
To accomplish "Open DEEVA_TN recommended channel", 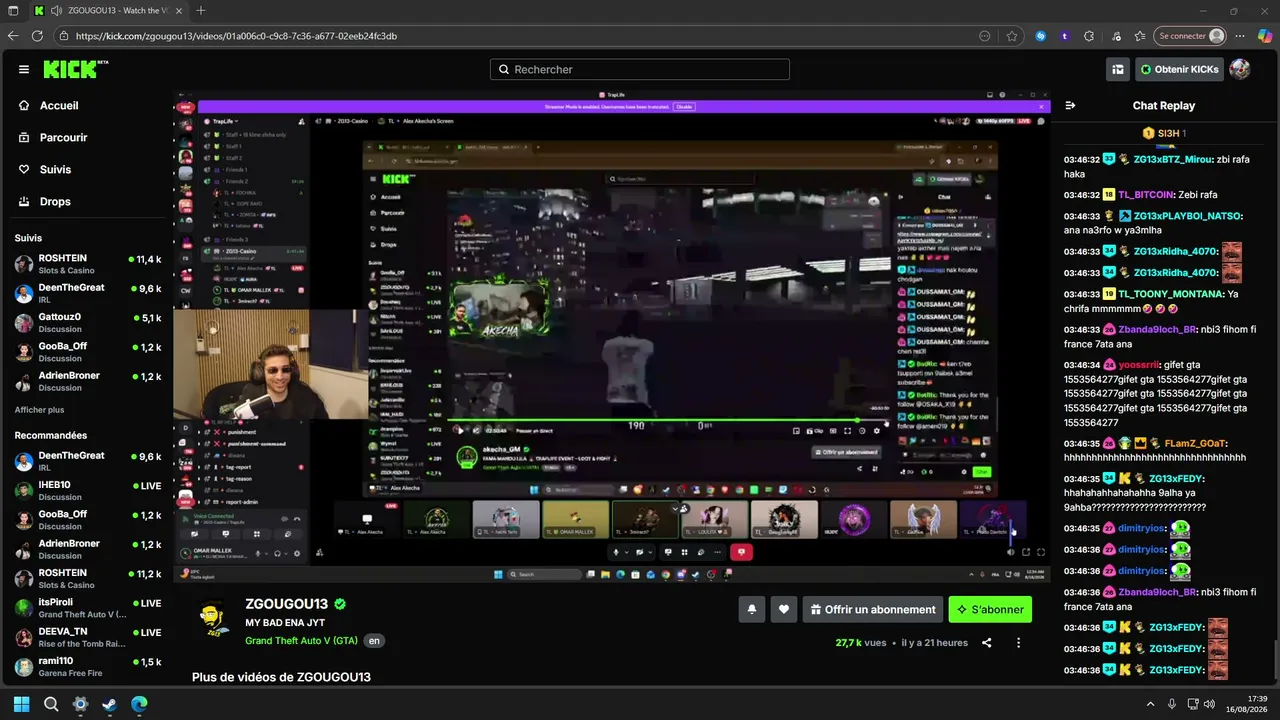I will (x=88, y=638).
